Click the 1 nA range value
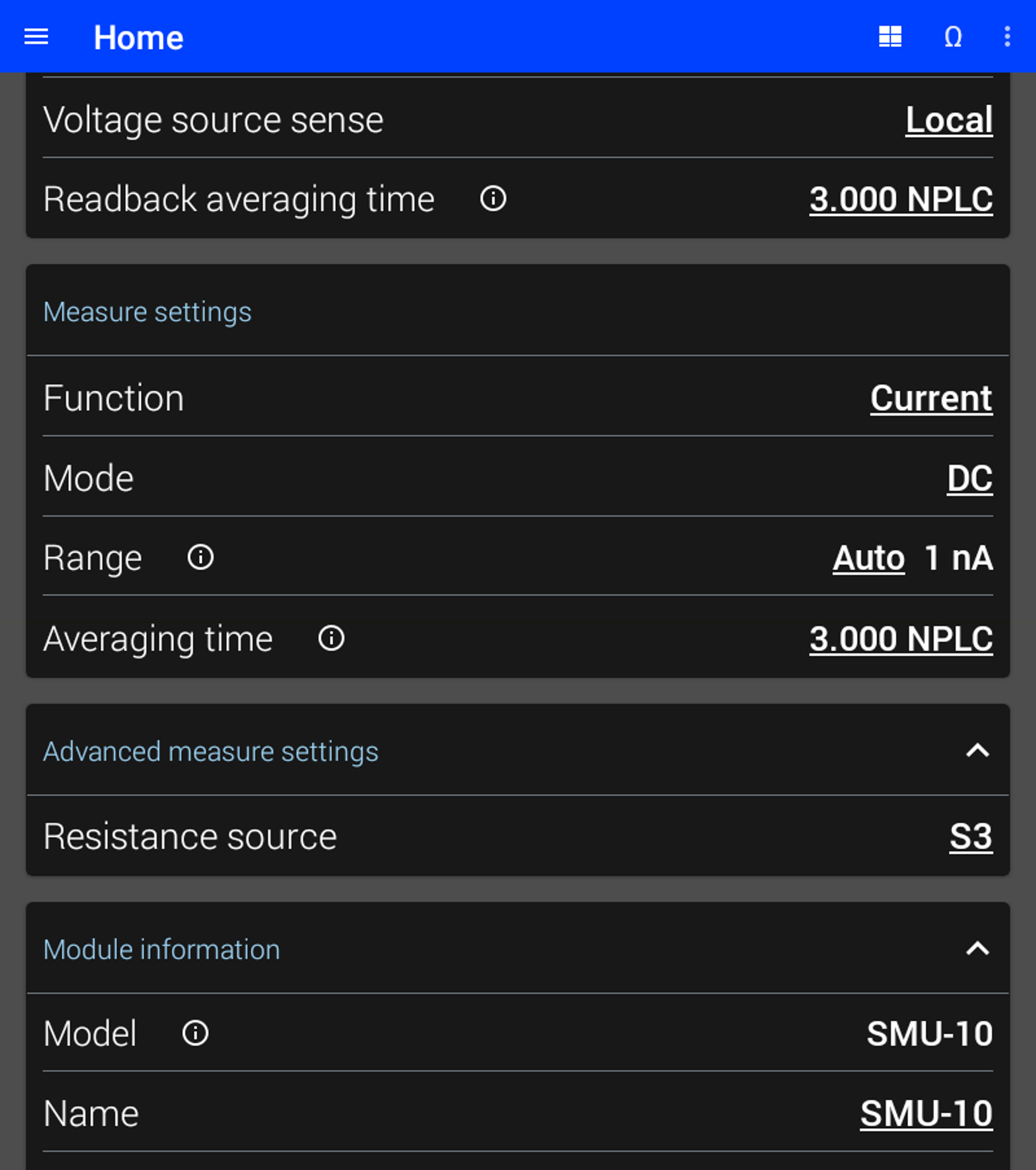The height and width of the screenshot is (1170, 1036). [959, 558]
